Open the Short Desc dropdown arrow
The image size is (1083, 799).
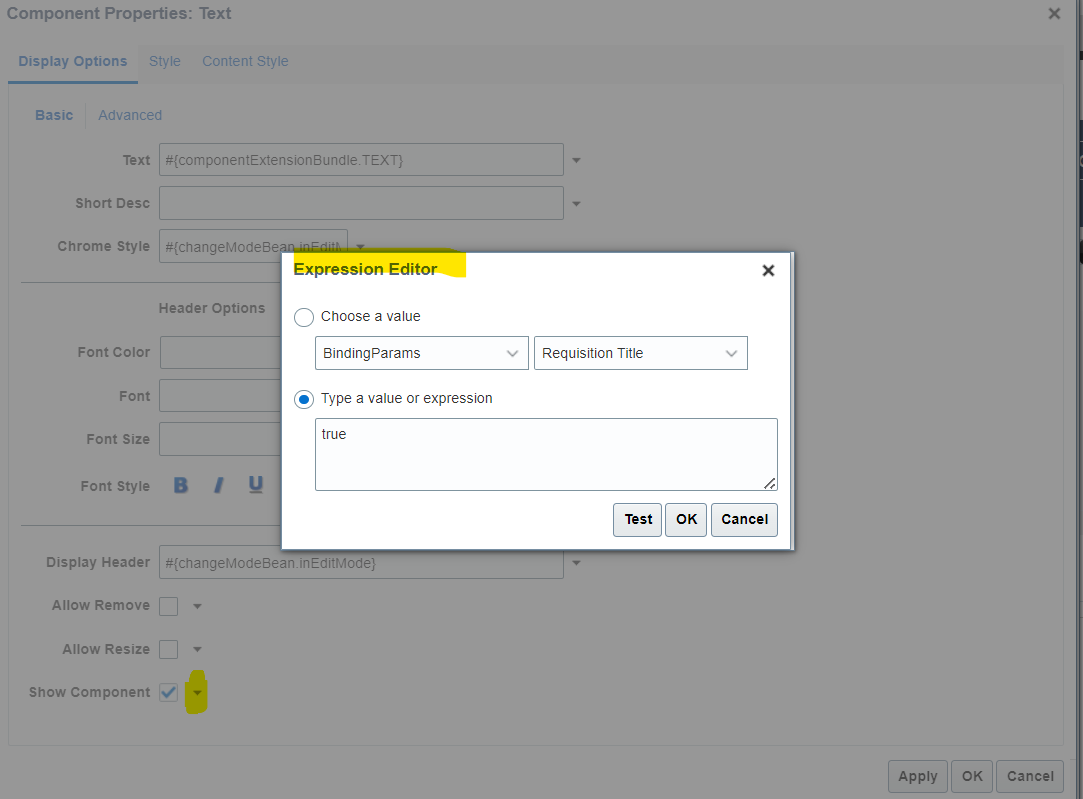pyautogui.click(x=577, y=203)
